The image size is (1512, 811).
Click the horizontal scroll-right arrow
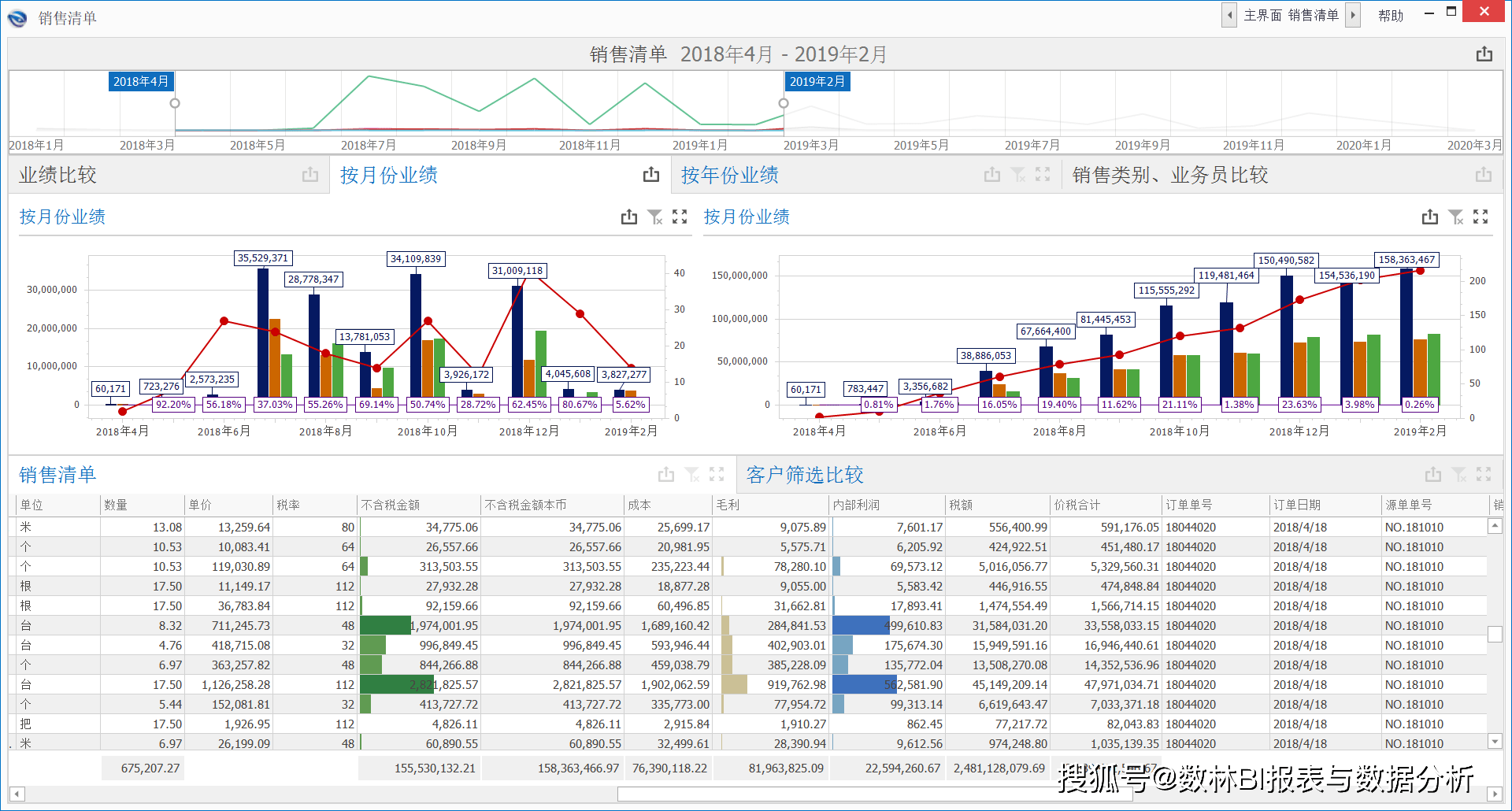coord(1494,794)
